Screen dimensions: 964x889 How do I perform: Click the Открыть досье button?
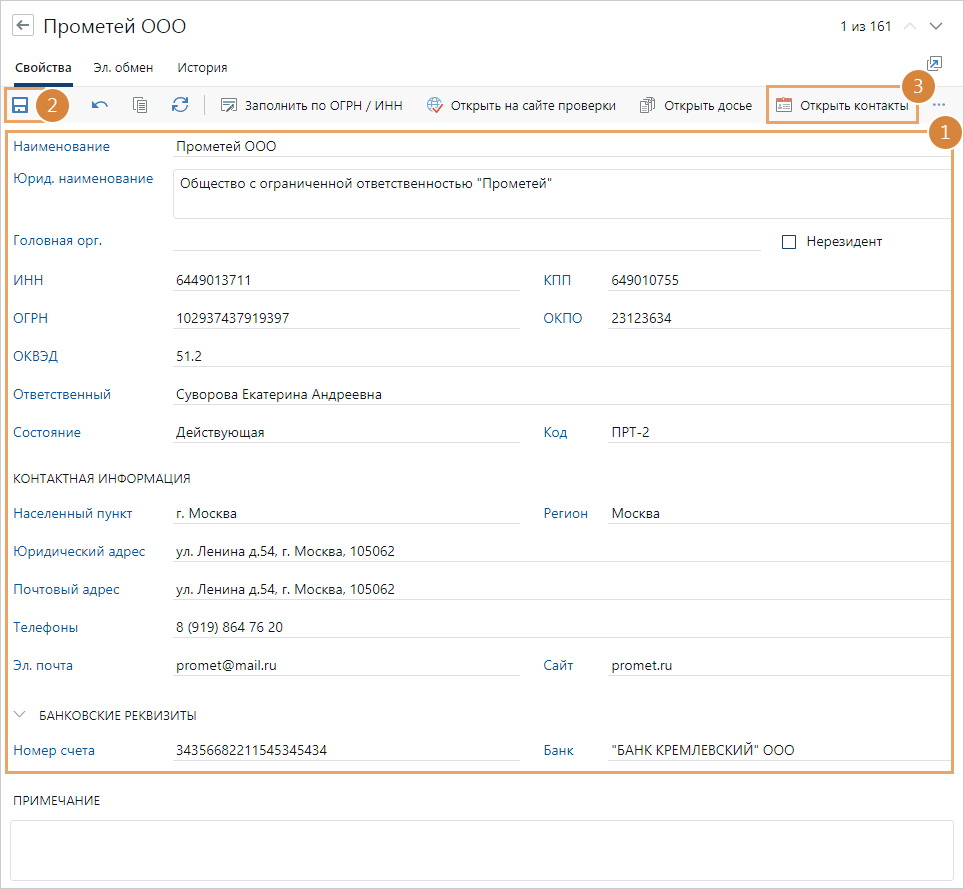(x=696, y=105)
